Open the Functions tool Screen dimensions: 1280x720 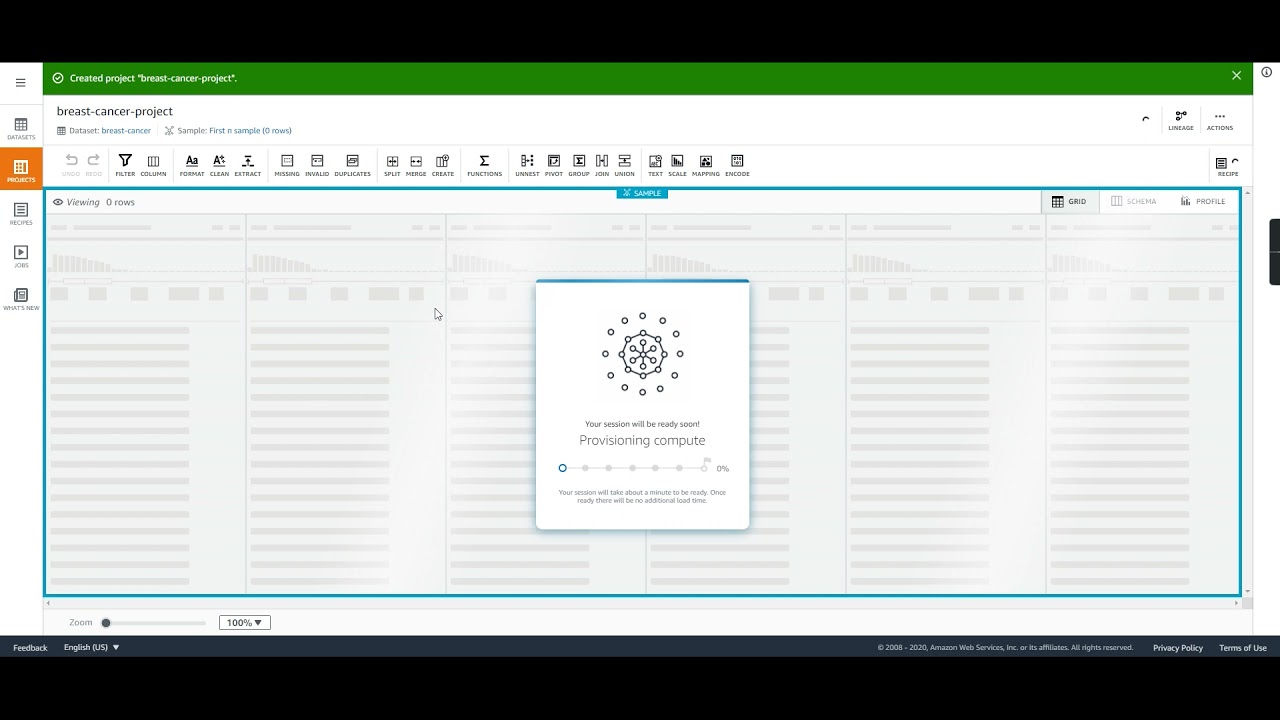[484, 165]
